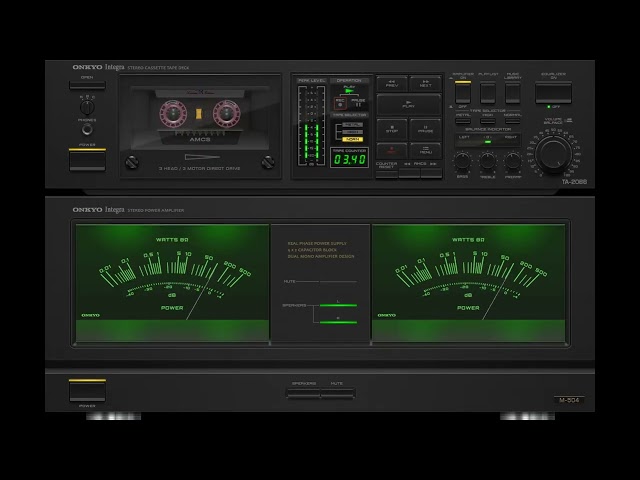Click the PREAMP knob
Screen dimensions: 640x480
tap(513, 161)
